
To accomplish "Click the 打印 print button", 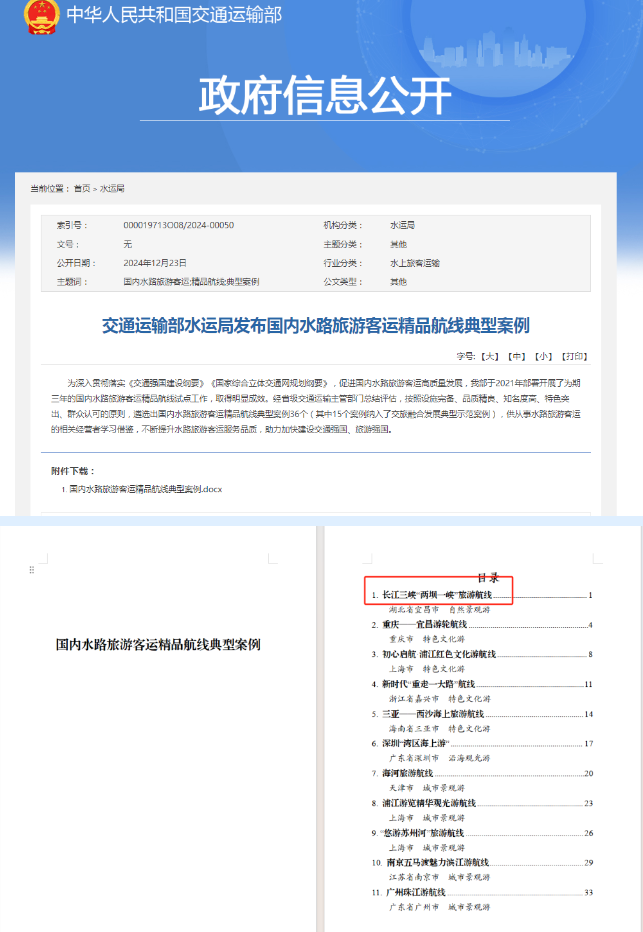I will 574,355.
